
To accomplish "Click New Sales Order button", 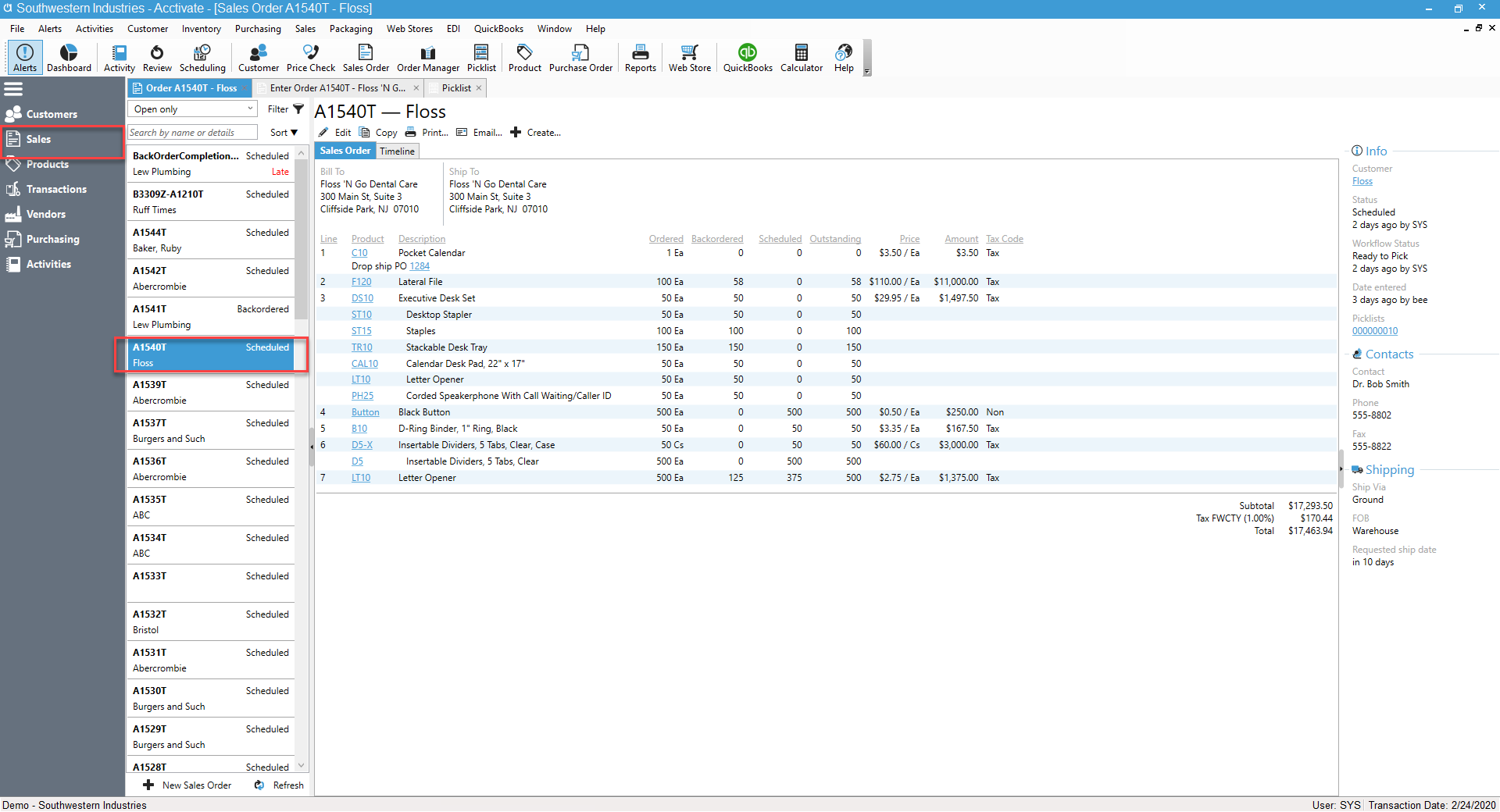I will (x=187, y=785).
